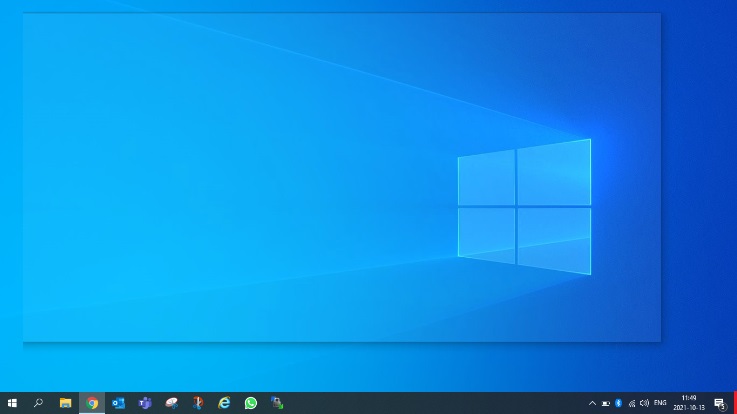Switch to Google Chrome in taskbar
737x414 pixels.
[x=92, y=403]
